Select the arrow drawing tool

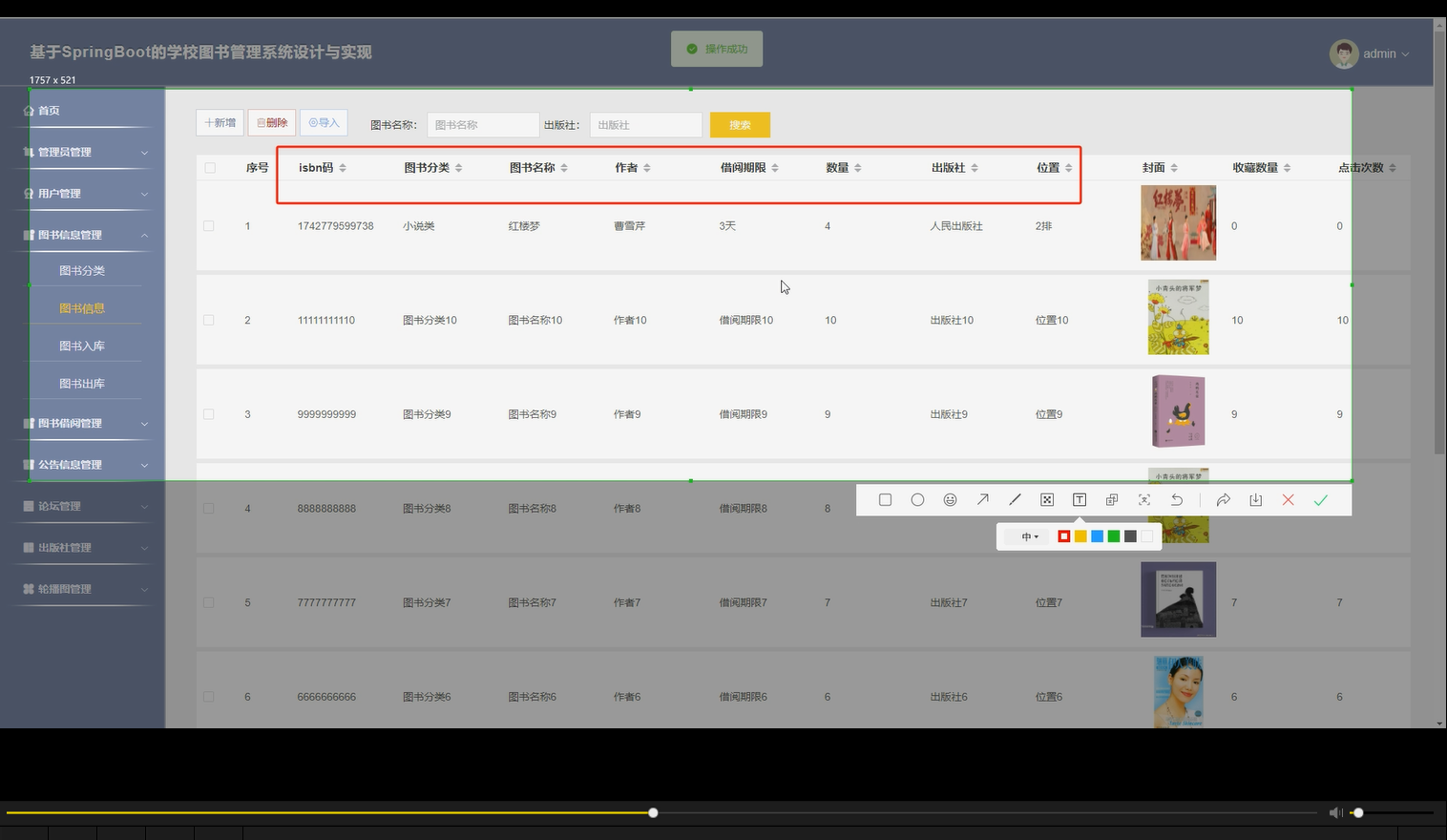[x=982, y=500]
